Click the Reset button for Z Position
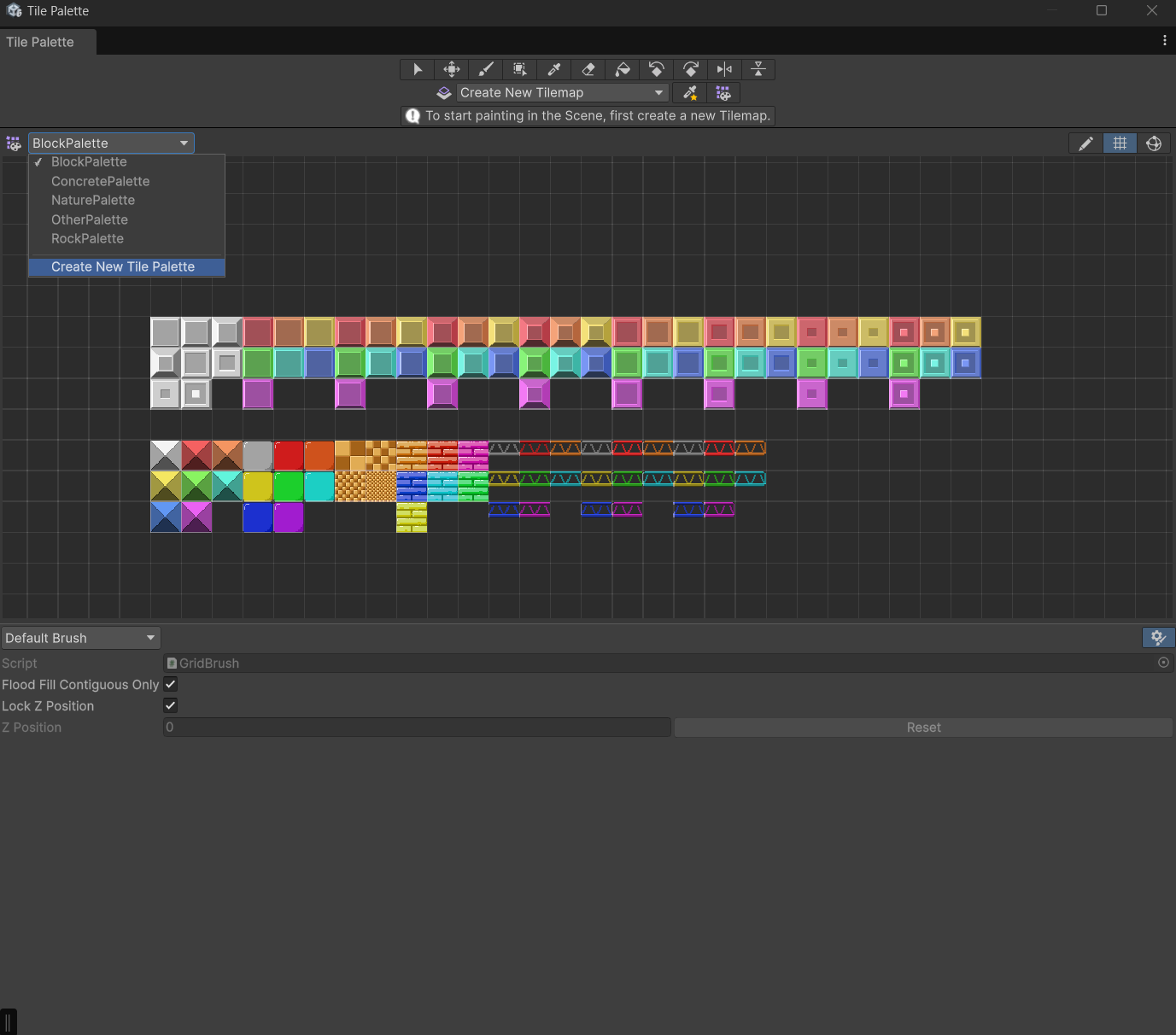Screen dimensions: 1176x1035 point(923,727)
